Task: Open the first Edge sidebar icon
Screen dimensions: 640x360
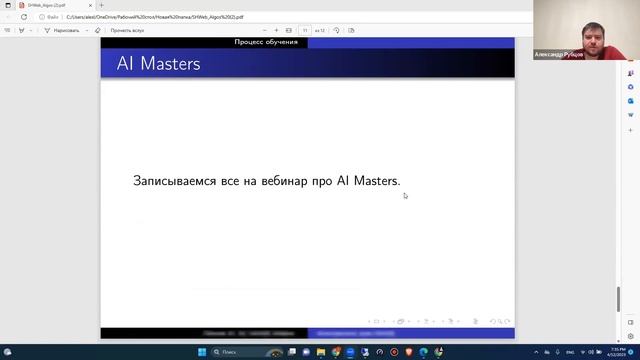Action: point(631,73)
